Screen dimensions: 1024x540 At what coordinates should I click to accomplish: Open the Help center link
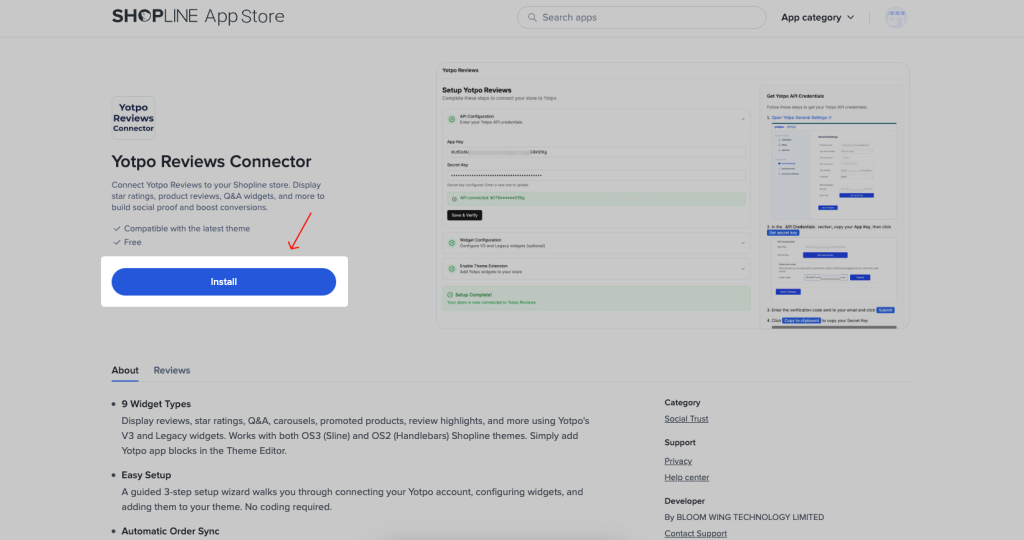(686, 477)
